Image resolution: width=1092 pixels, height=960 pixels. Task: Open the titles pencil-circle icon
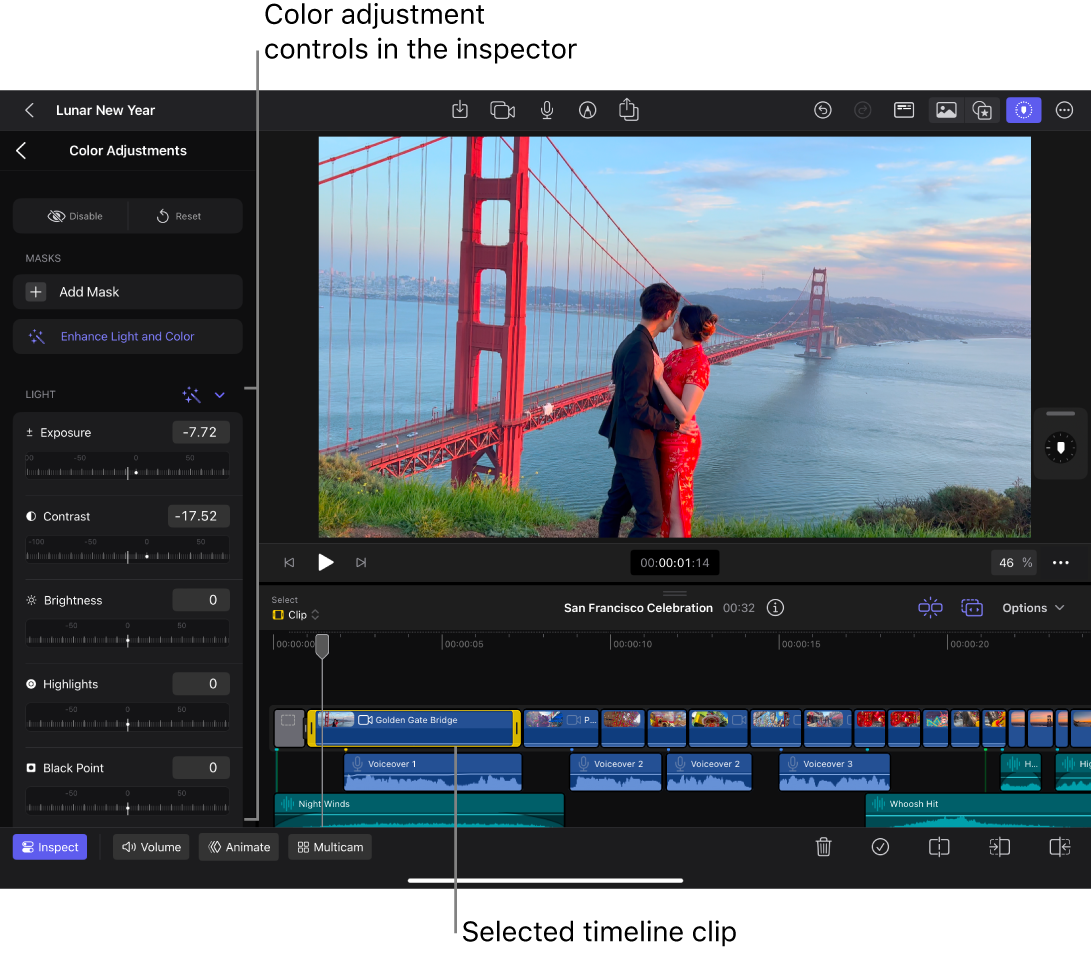(x=587, y=110)
